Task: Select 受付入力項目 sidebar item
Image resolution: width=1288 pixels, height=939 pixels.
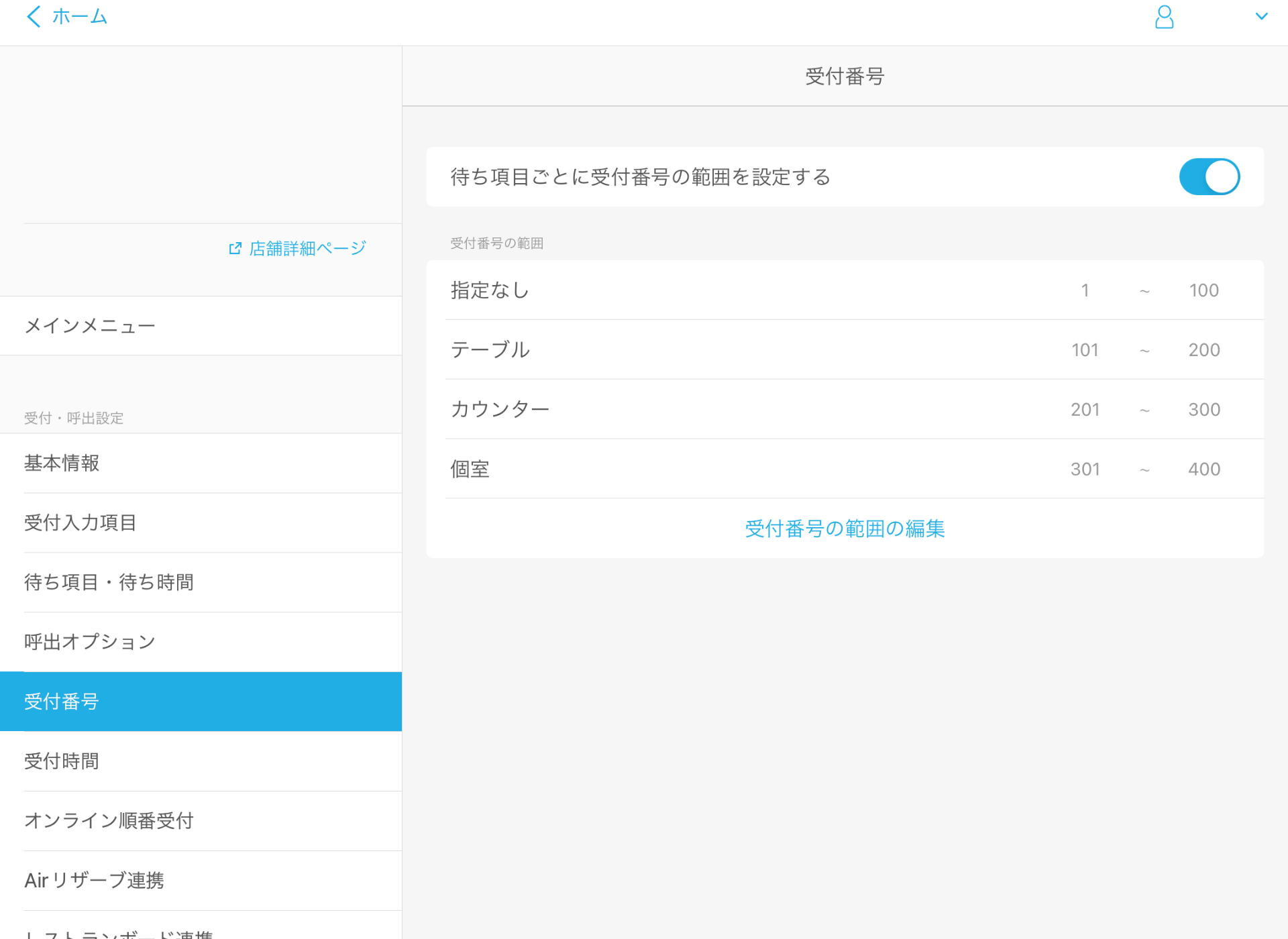Action: pyautogui.click(x=80, y=522)
